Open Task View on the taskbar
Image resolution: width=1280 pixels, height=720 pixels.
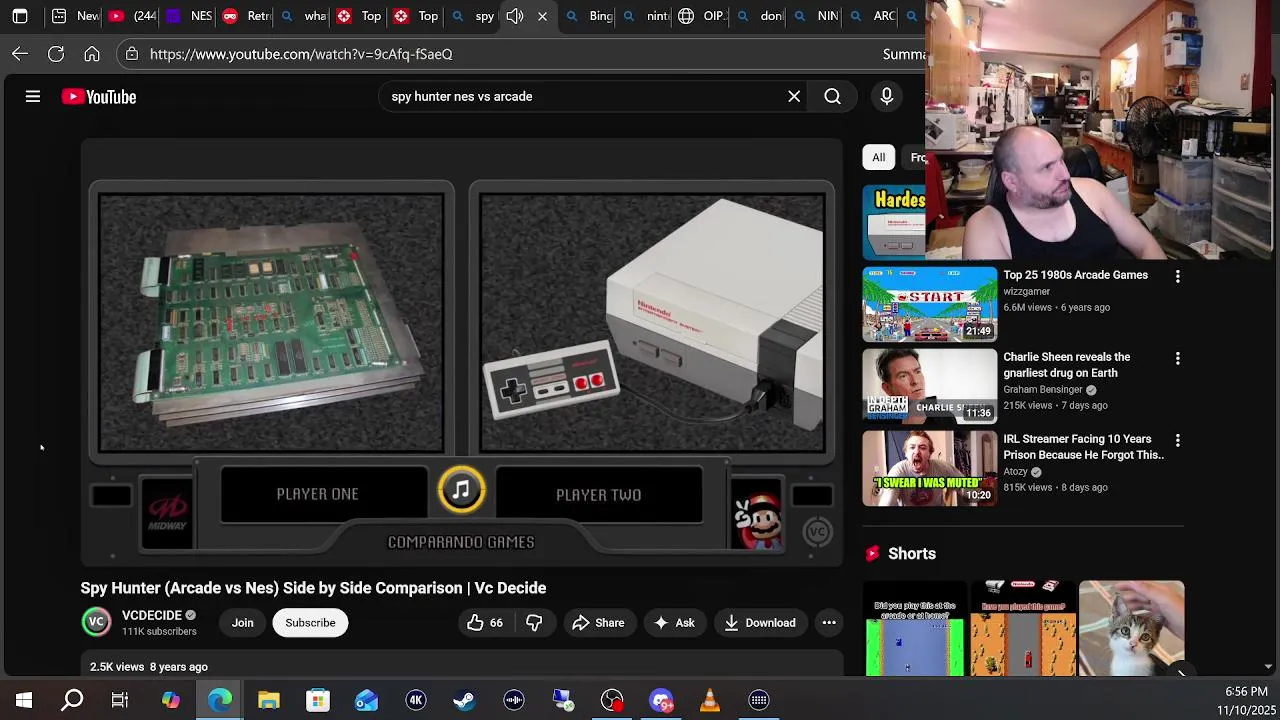pos(120,700)
